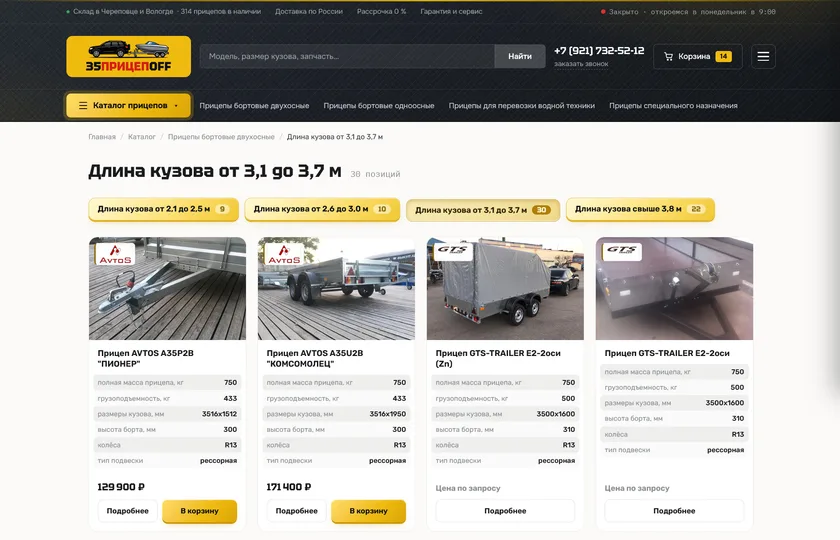
Task: Click Гарантия и сервис top link
Action: point(451,11)
